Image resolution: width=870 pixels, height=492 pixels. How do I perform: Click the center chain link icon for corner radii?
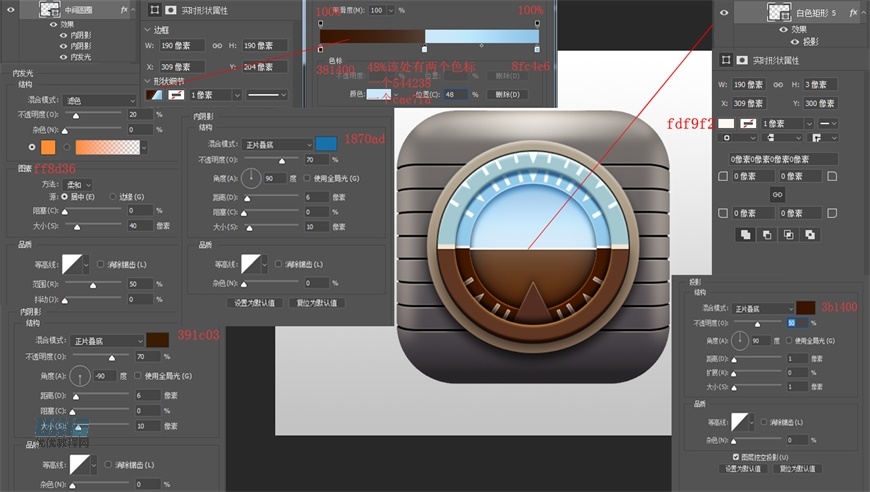pos(776,195)
